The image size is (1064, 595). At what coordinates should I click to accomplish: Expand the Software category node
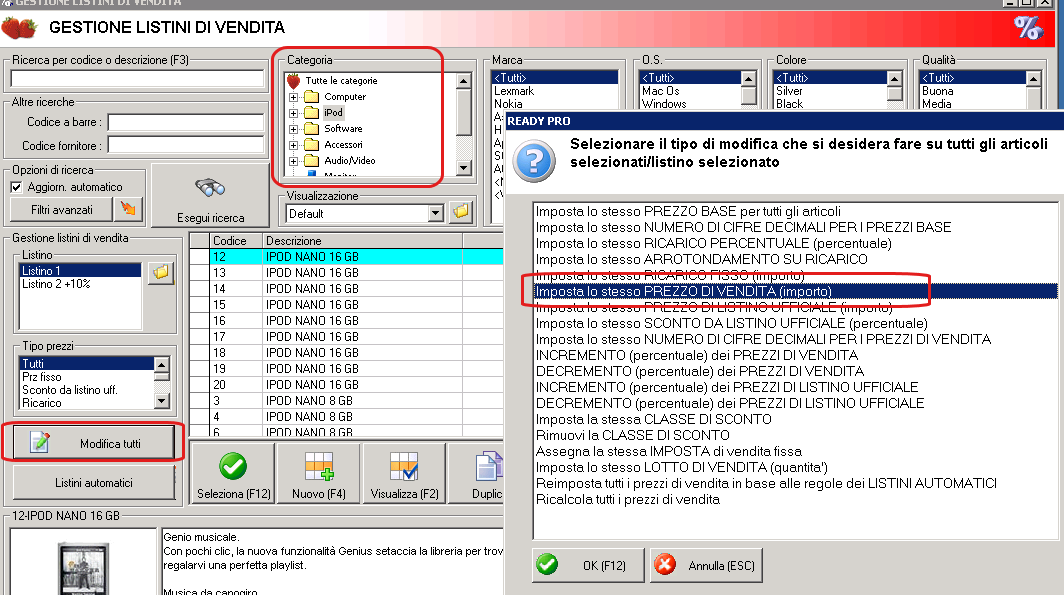tap(293, 129)
